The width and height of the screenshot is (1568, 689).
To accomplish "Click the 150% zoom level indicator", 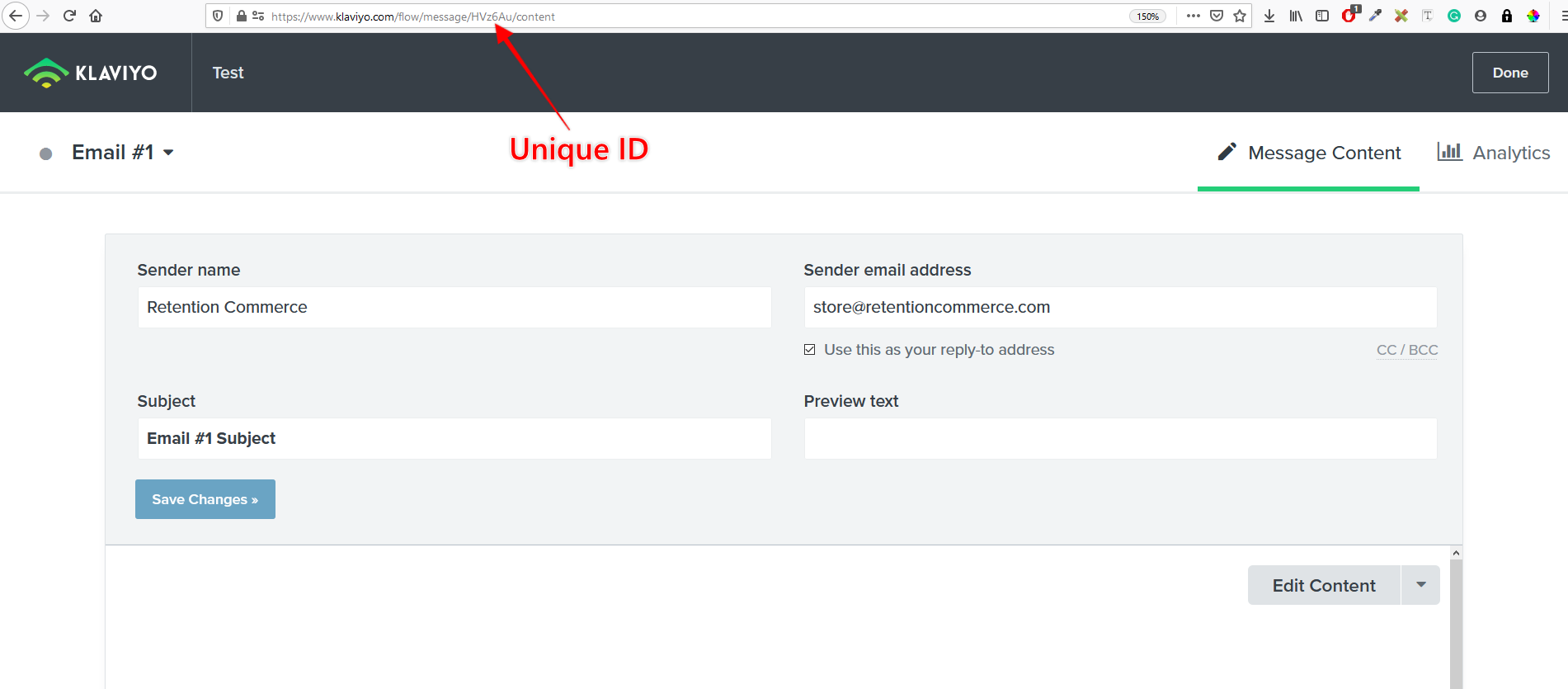I will coord(1148,17).
